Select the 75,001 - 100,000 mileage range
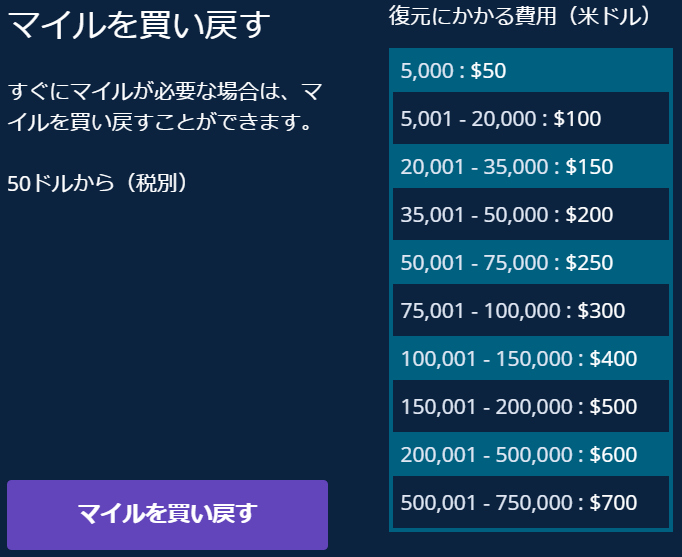682x557 pixels. tap(481, 311)
